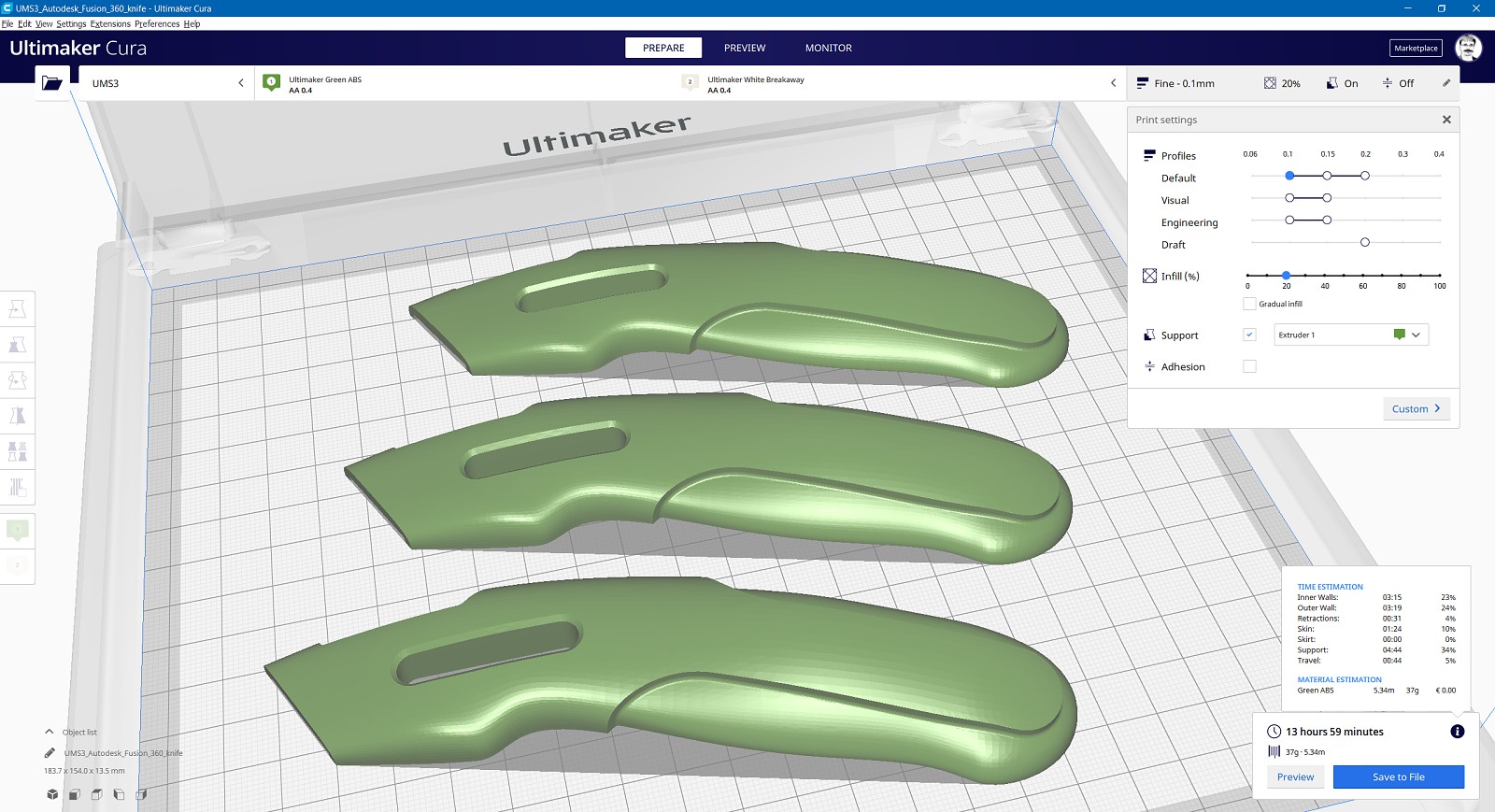Viewport: 1495px width, 812px height.
Task: Click the support On icon in summary bar
Action: (x=1332, y=83)
